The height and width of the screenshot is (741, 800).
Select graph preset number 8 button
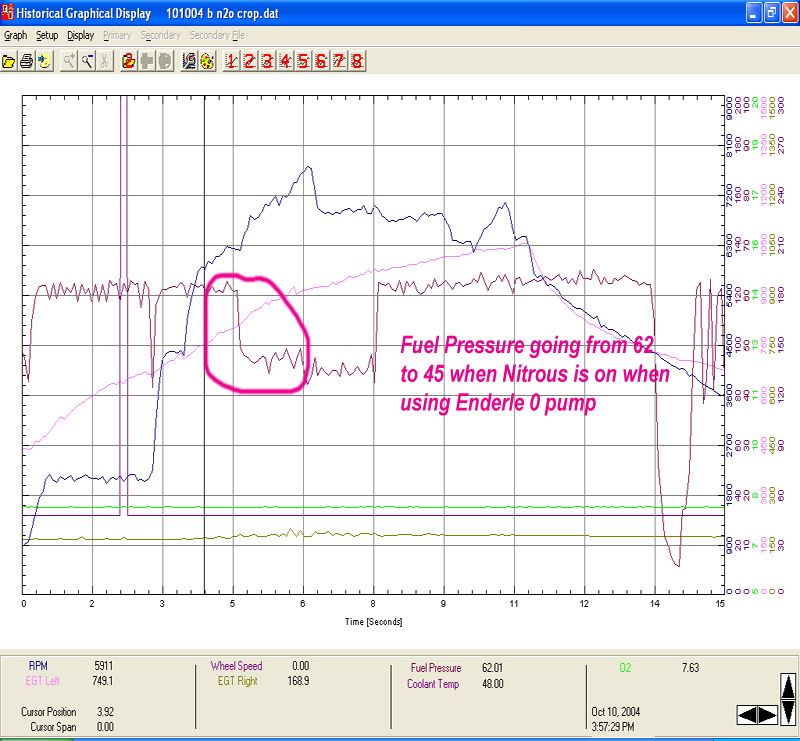[357, 61]
